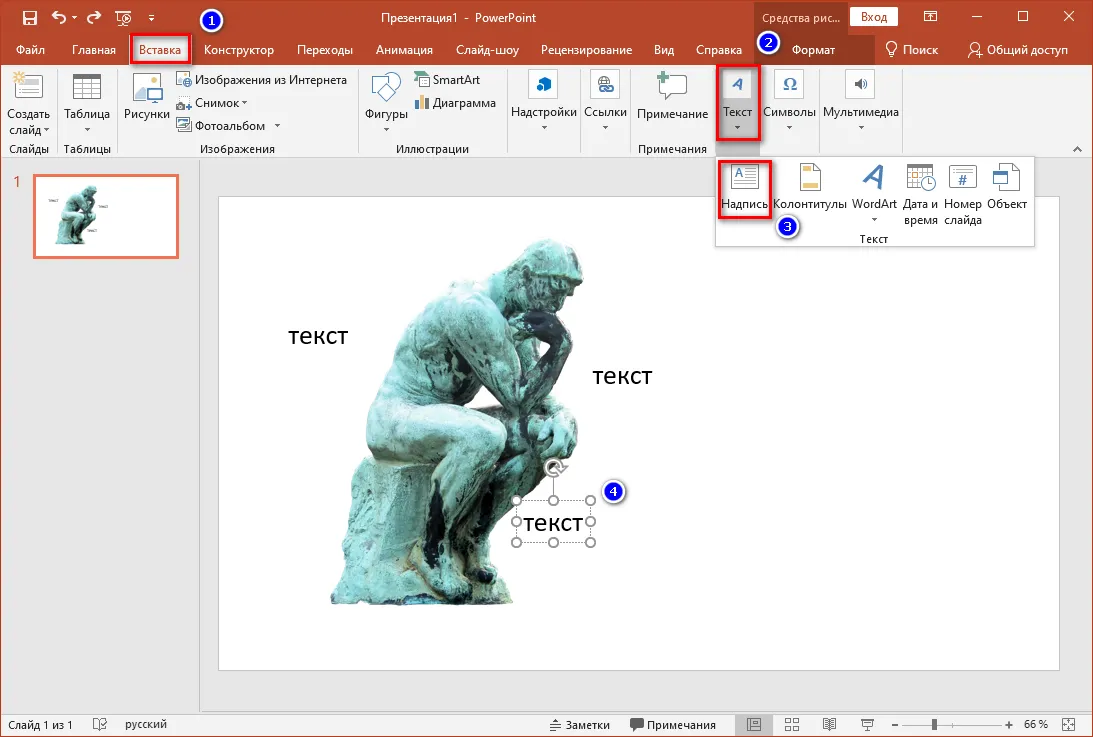The width and height of the screenshot is (1093, 737).
Task: Open the Customize Quick Access Toolbar dropdown
Action: (151, 18)
